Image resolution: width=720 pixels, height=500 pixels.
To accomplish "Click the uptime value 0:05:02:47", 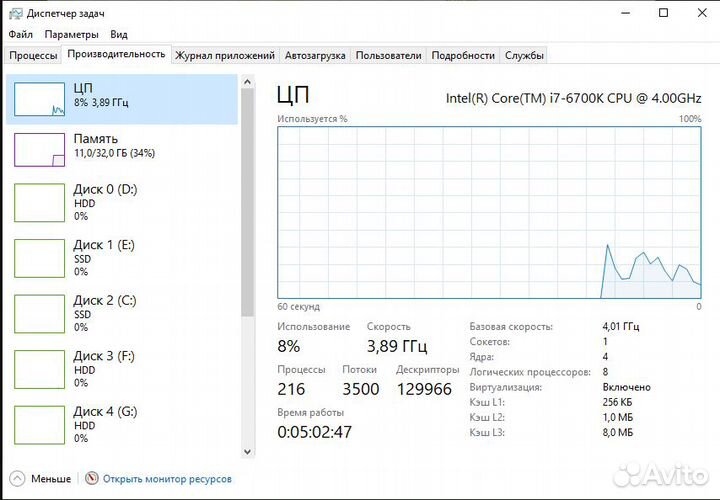I will tap(315, 432).
